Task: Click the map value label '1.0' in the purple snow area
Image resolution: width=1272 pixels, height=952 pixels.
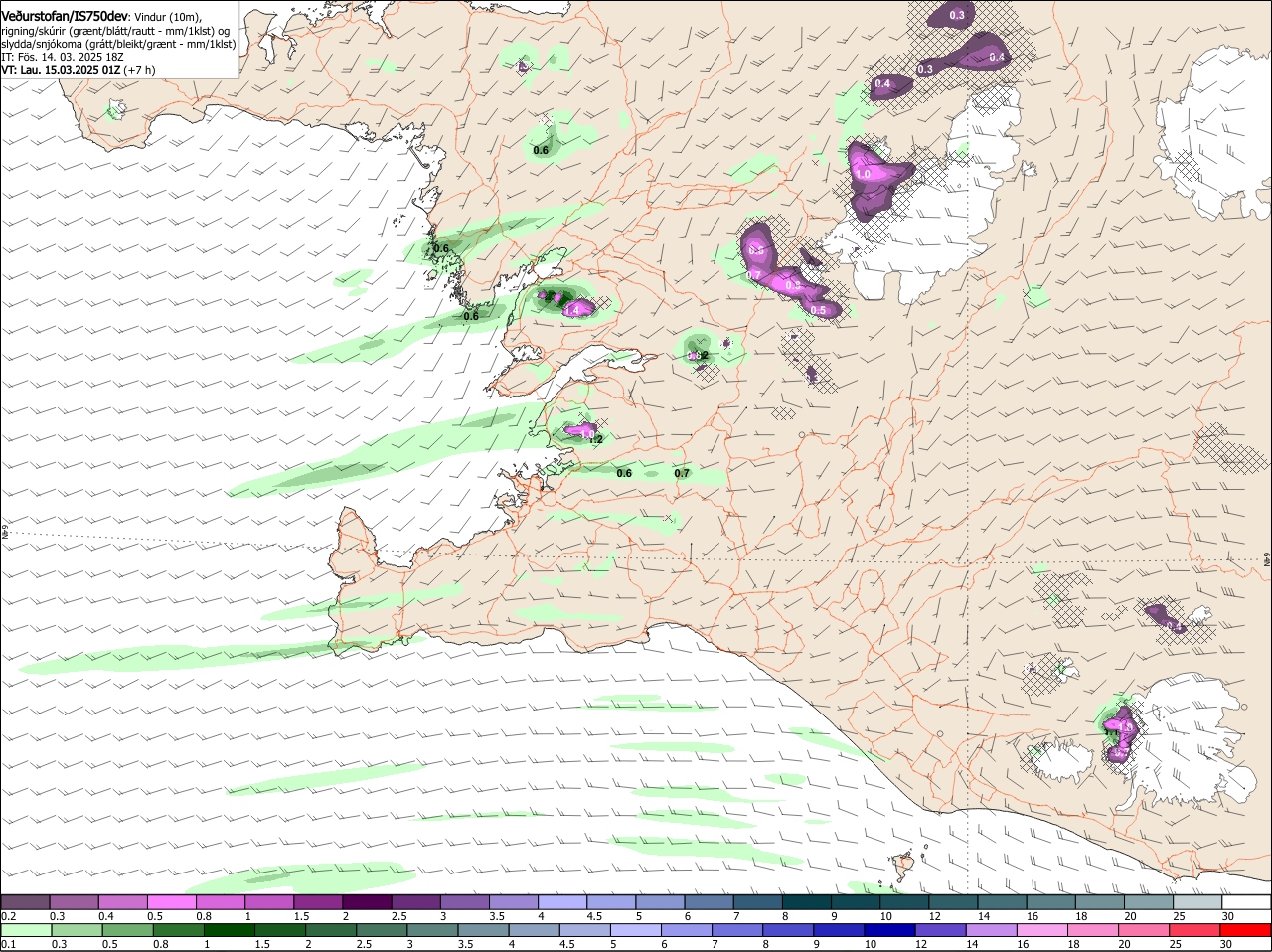Action: click(863, 174)
